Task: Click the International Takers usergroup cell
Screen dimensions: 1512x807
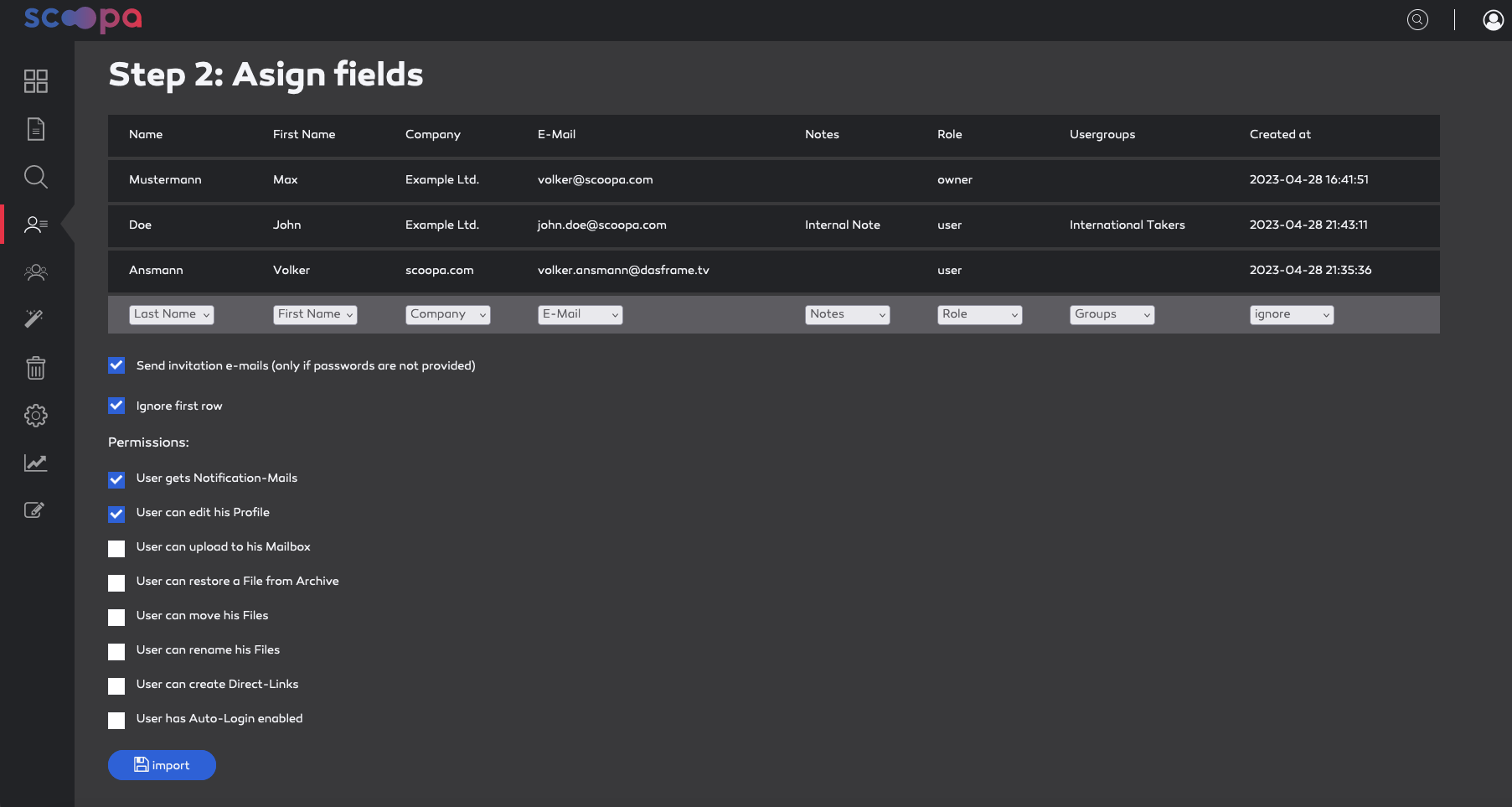Action: [1127, 225]
